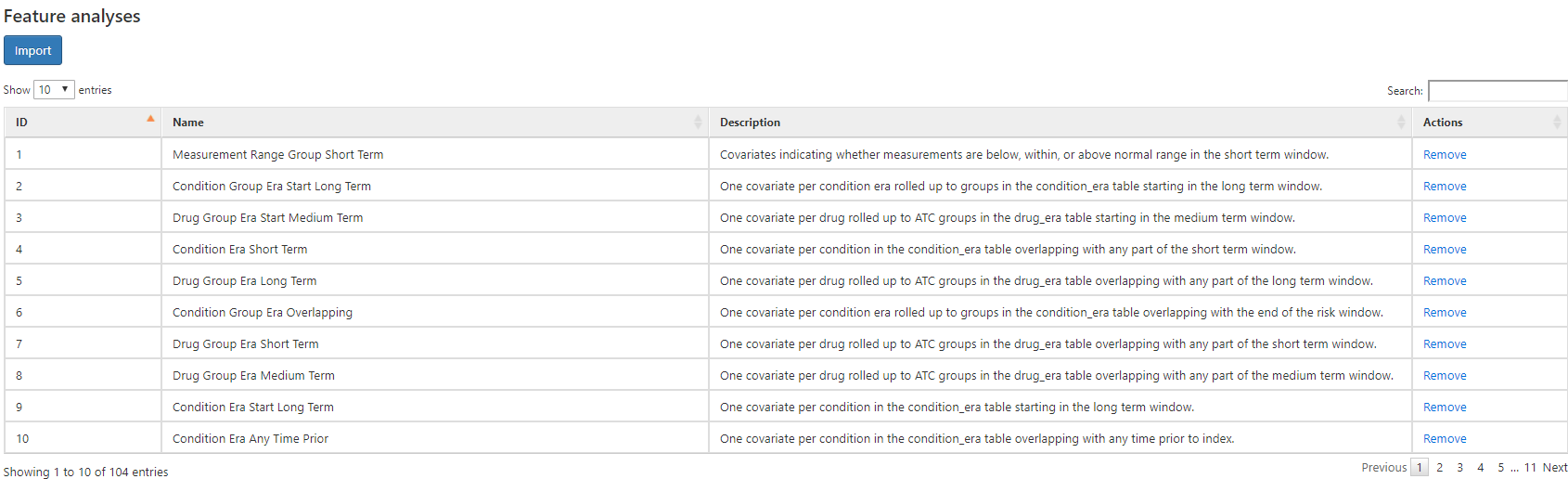Remove Condition Era Start Long Term

click(x=1445, y=408)
